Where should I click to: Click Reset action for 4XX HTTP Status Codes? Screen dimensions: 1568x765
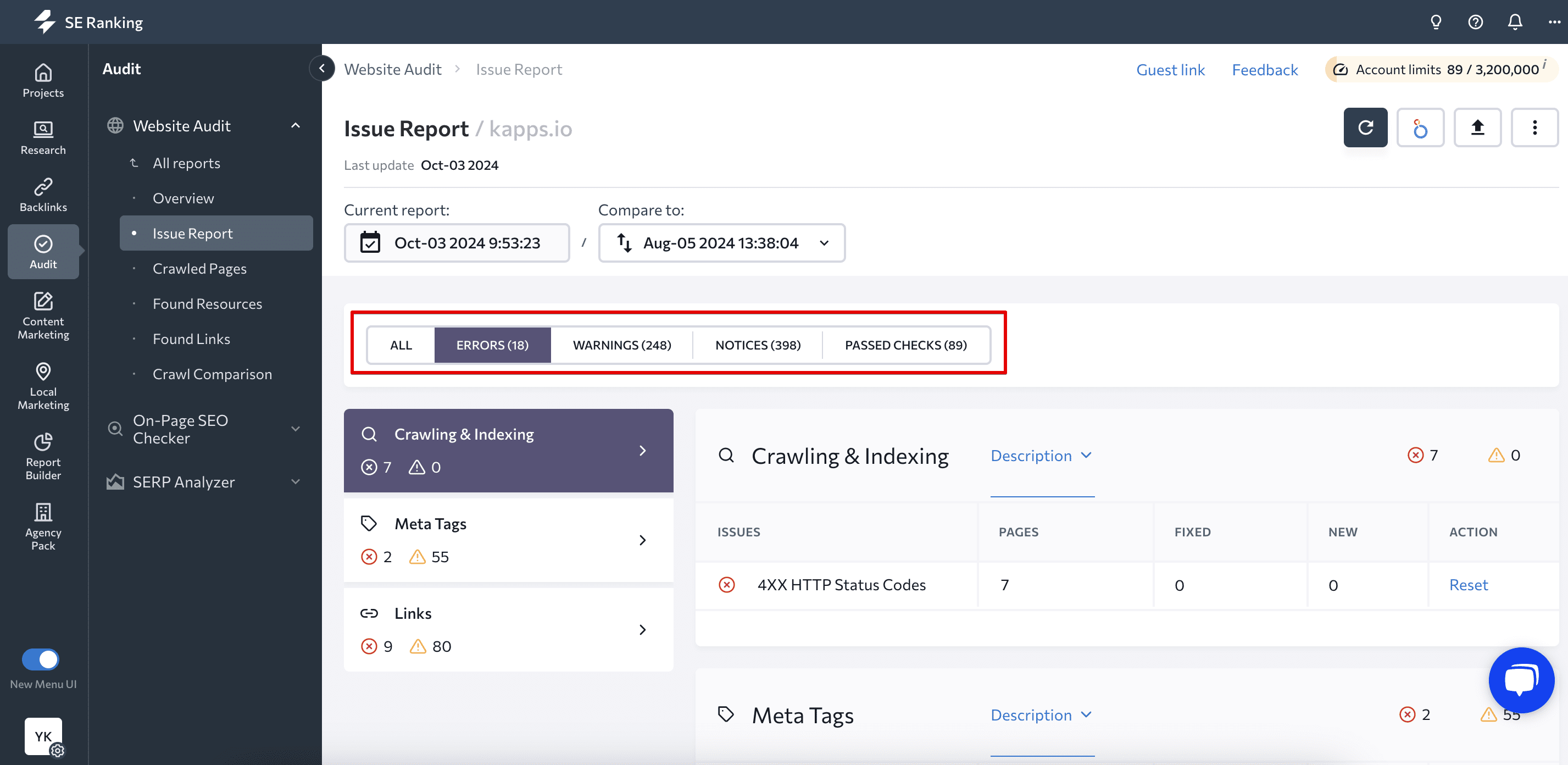(1468, 585)
